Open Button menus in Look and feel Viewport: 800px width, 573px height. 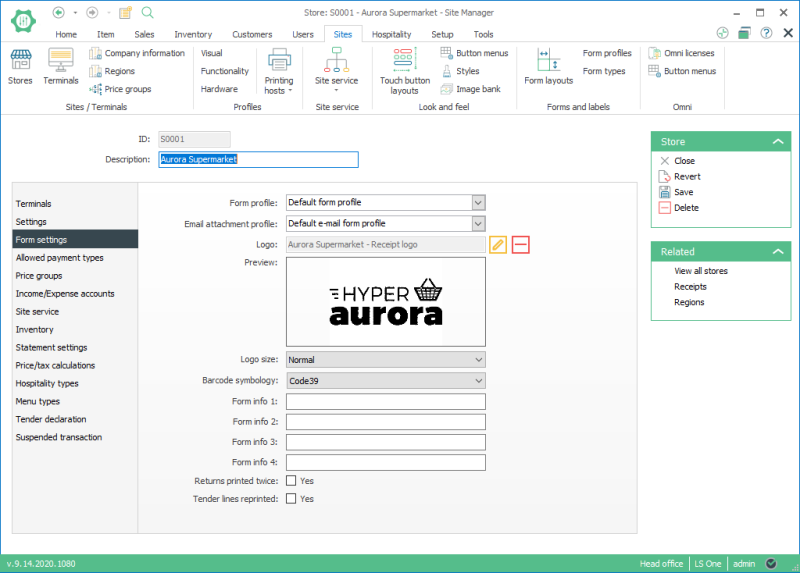click(x=474, y=53)
